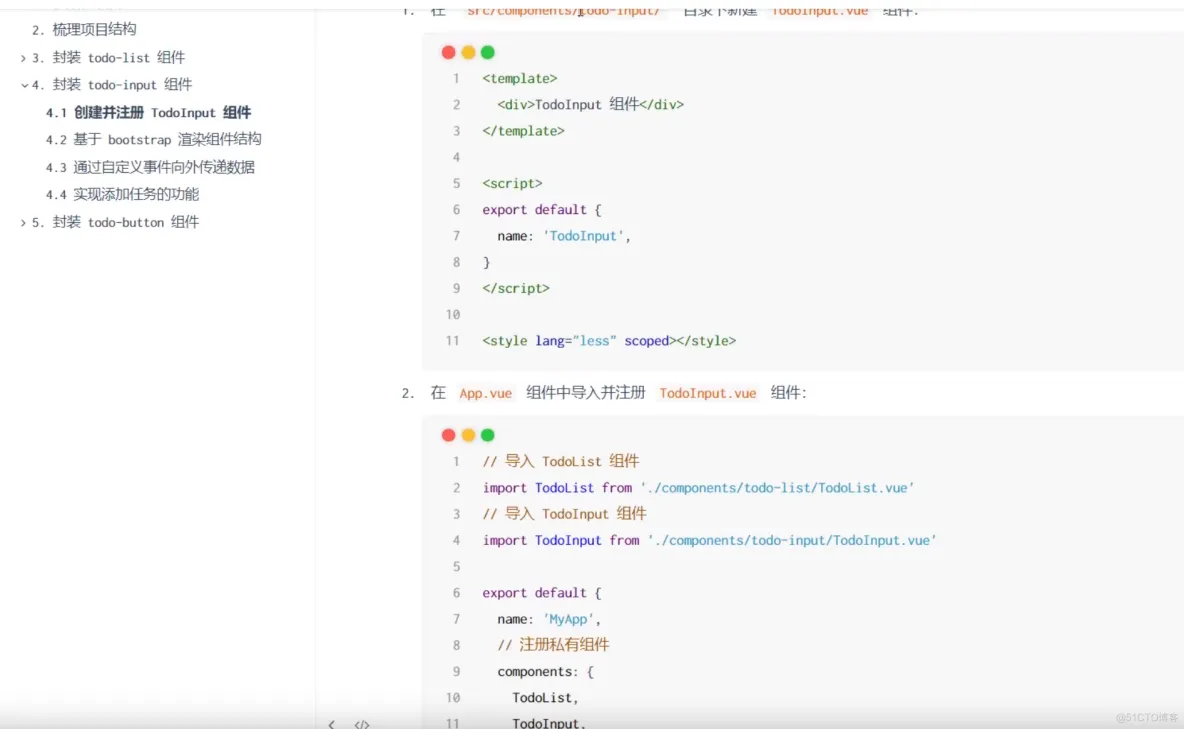The height and width of the screenshot is (729, 1184).
Task: Click the name: 'MyApp' code line
Action: pos(549,619)
